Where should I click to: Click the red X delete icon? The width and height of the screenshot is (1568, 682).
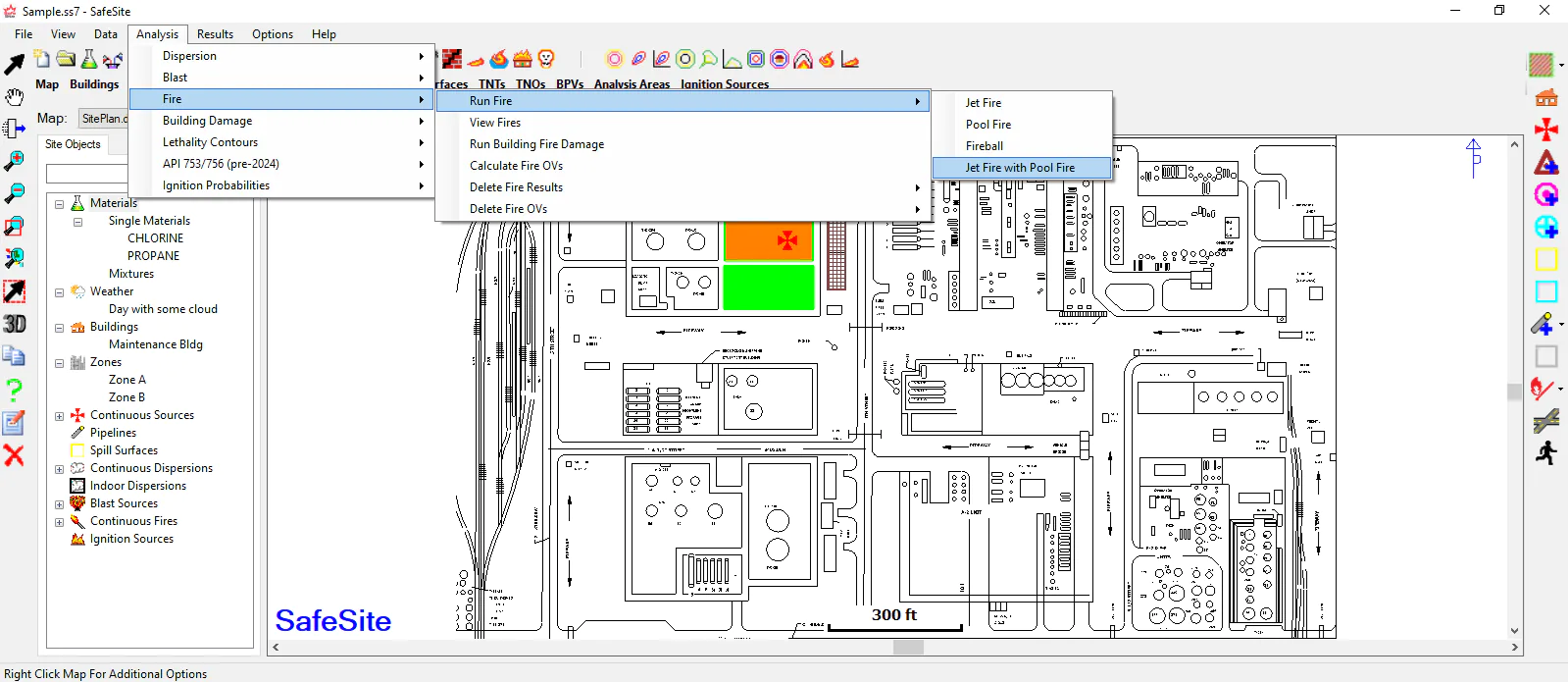pos(14,455)
